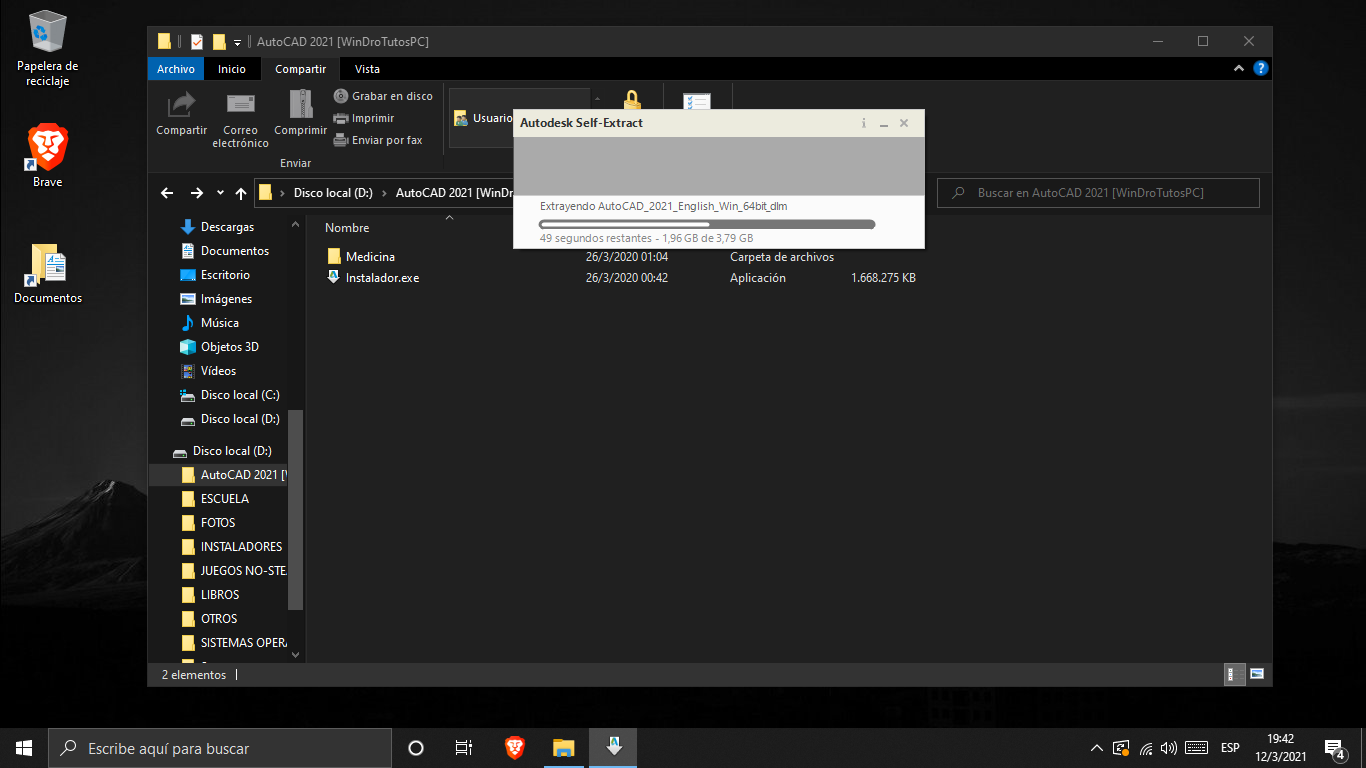Click the extraction progress bar in Autodesk Self-Extract
This screenshot has width=1366, height=768.
click(x=707, y=225)
